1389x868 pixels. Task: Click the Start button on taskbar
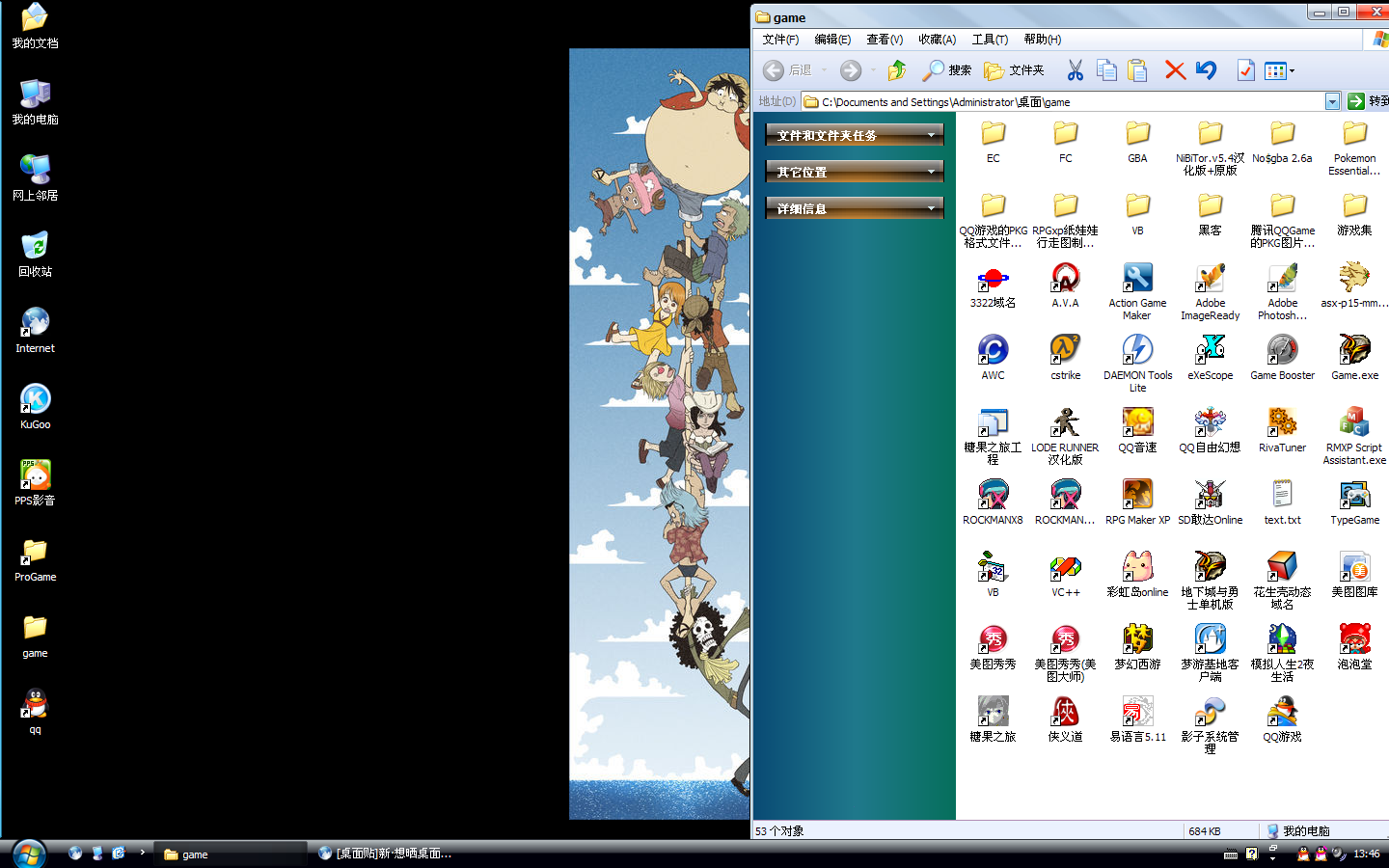tap(29, 854)
